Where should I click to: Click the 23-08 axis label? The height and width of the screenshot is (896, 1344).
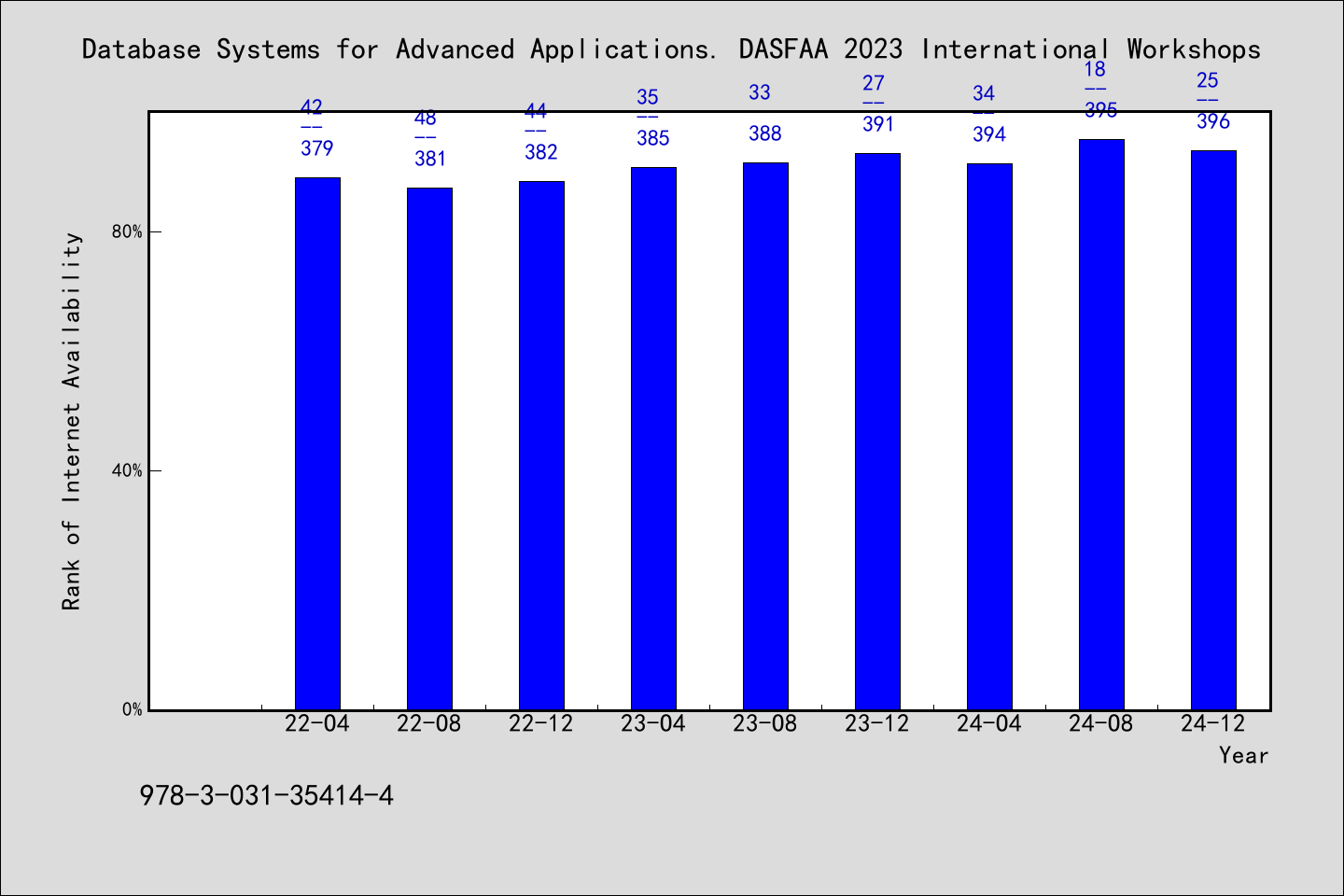[x=765, y=723]
